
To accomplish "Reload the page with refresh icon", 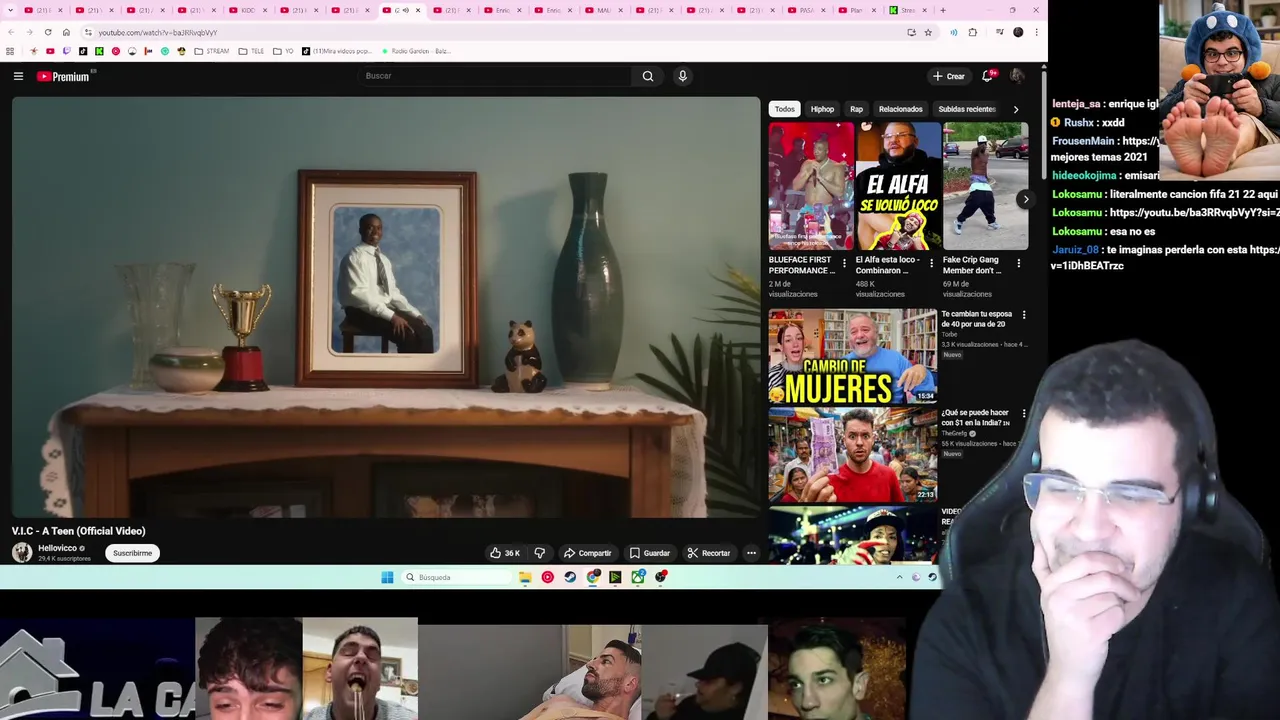I will coord(47,32).
